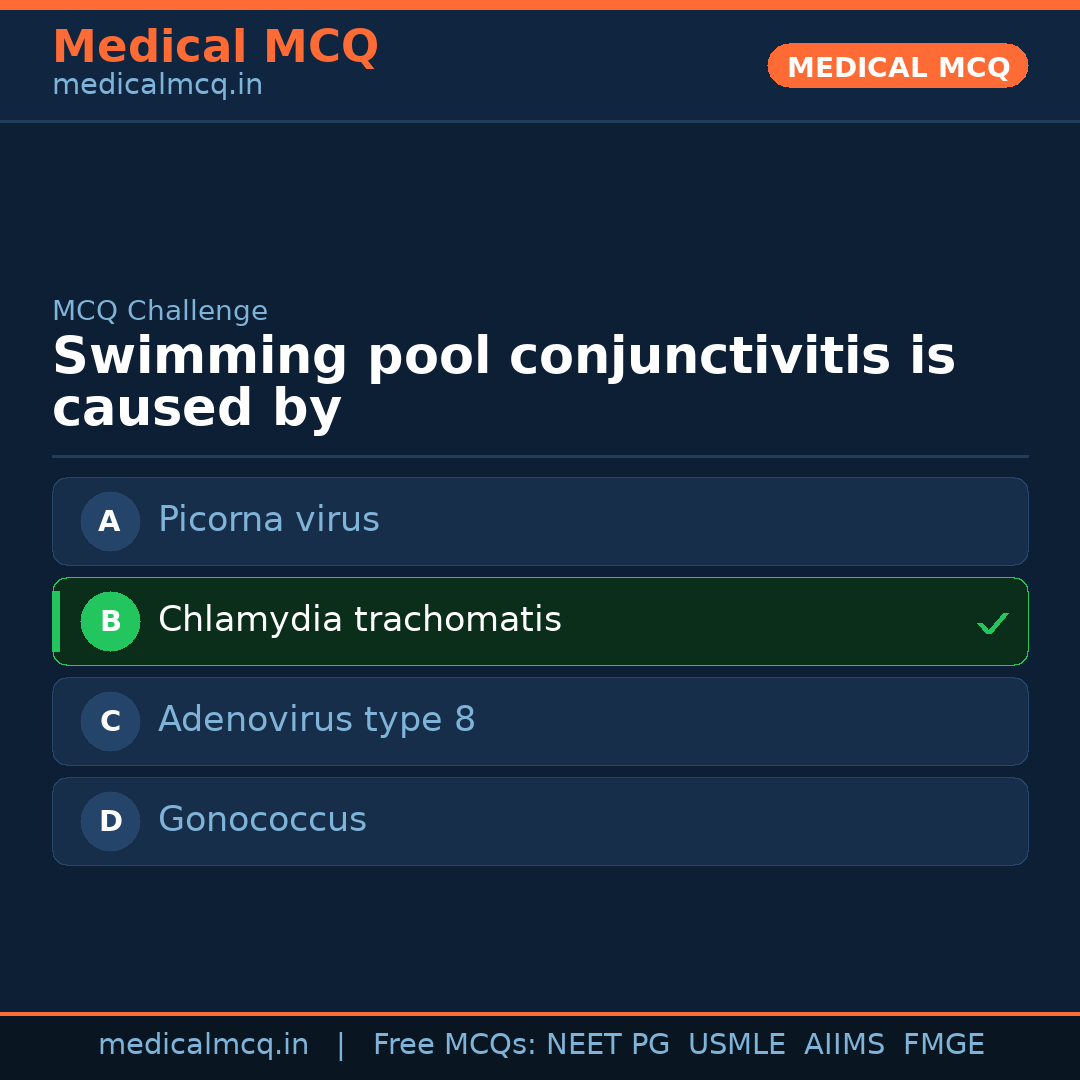Screen dimensions: 1080x1080
Task: Click the green bar left of option B
Action: (56, 621)
